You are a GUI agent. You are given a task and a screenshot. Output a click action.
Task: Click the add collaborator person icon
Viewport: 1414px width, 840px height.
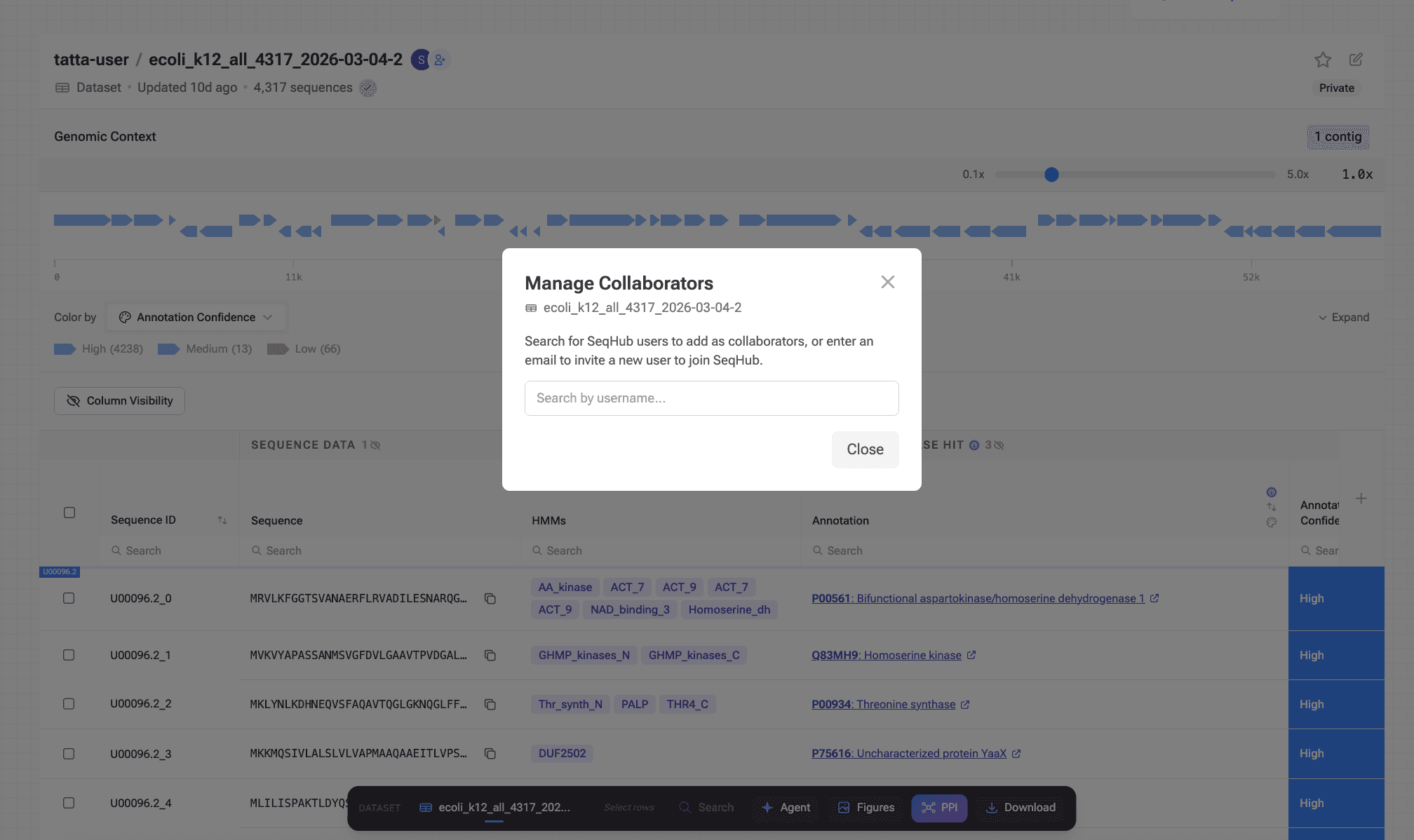pyautogui.click(x=440, y=60)
